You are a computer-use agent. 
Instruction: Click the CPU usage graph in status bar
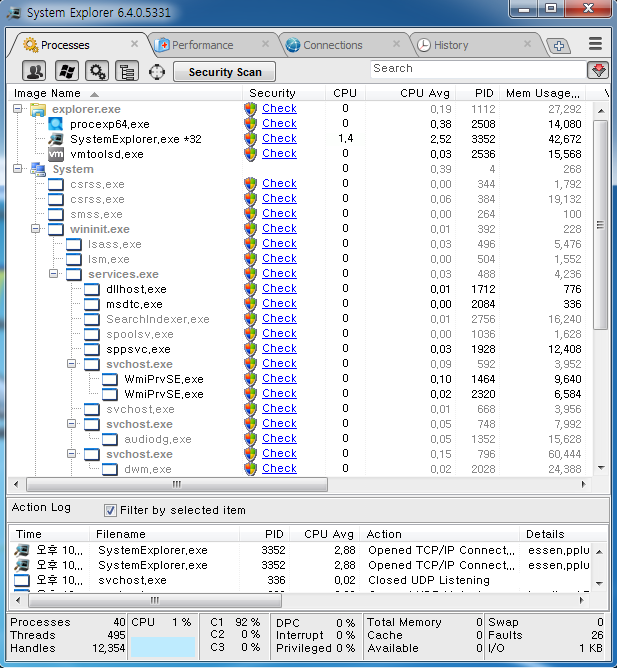(x=162, y=647)
